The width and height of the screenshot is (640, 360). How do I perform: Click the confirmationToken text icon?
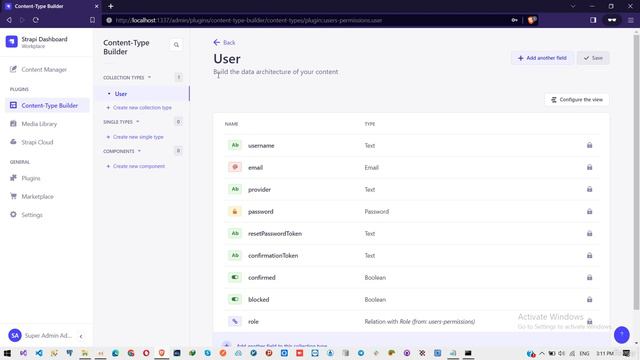(235, 255)
